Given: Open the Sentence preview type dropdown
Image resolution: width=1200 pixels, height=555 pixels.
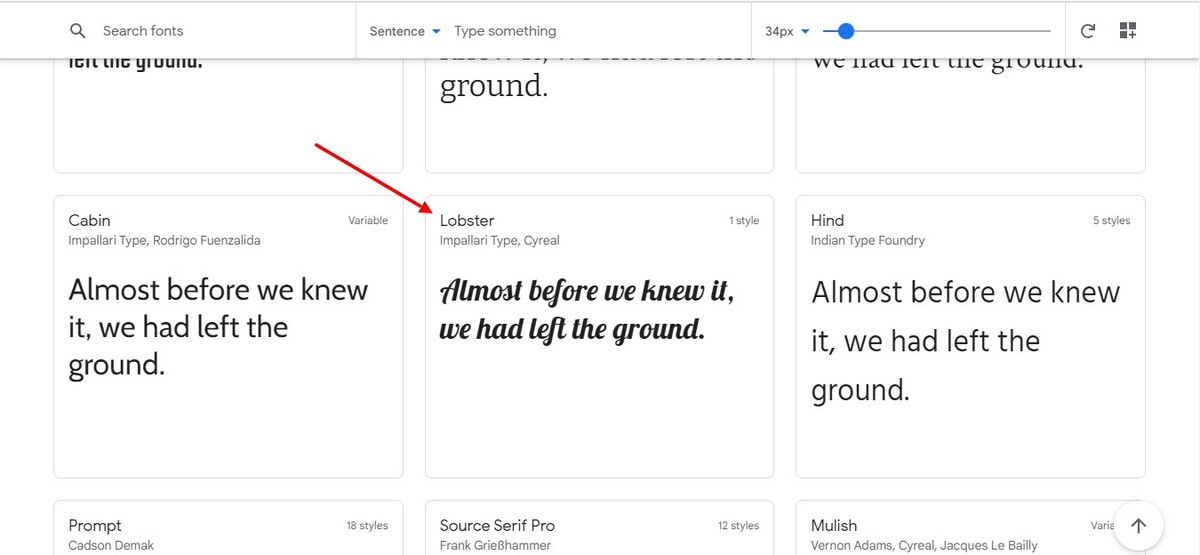Looking at the screenshot, I should 405,31.
